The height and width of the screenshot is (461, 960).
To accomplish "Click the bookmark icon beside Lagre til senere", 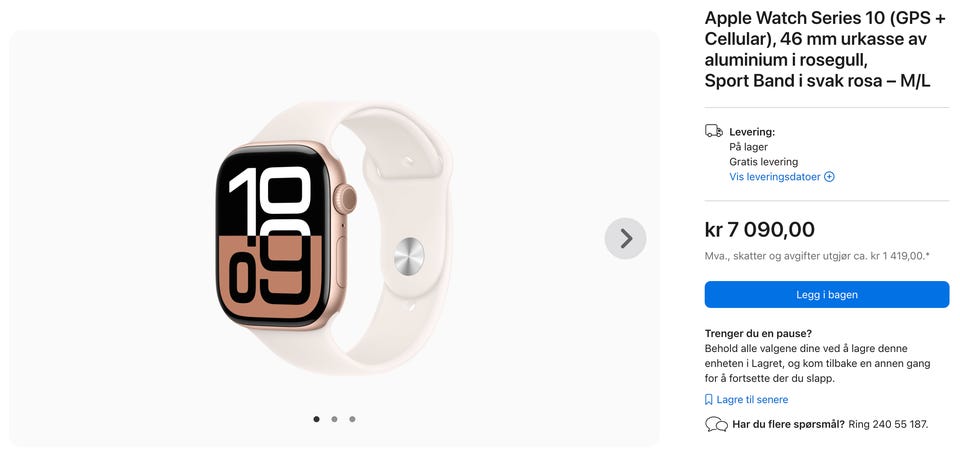I will [709, 400].
